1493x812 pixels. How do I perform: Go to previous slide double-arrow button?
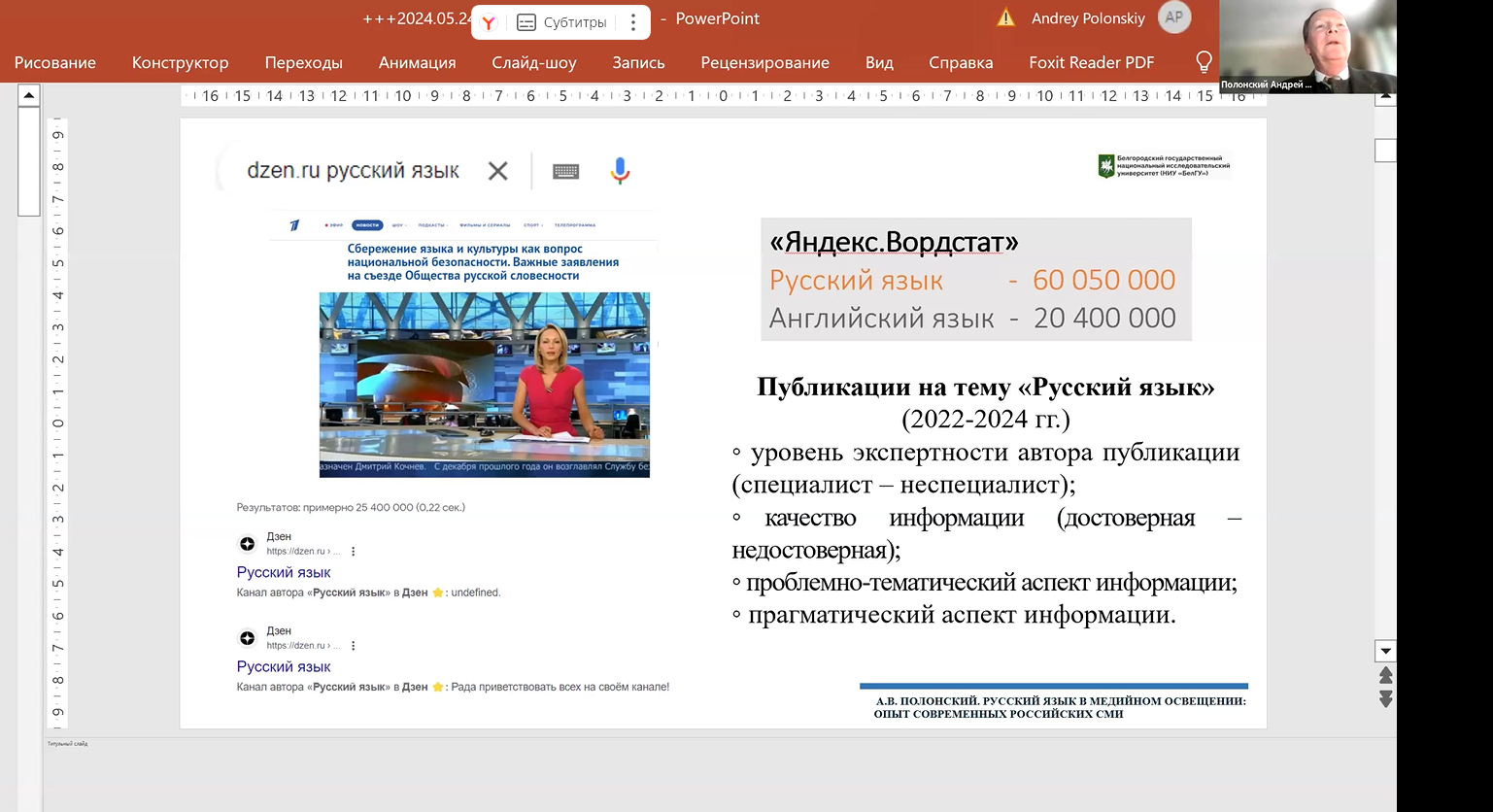1386,675
